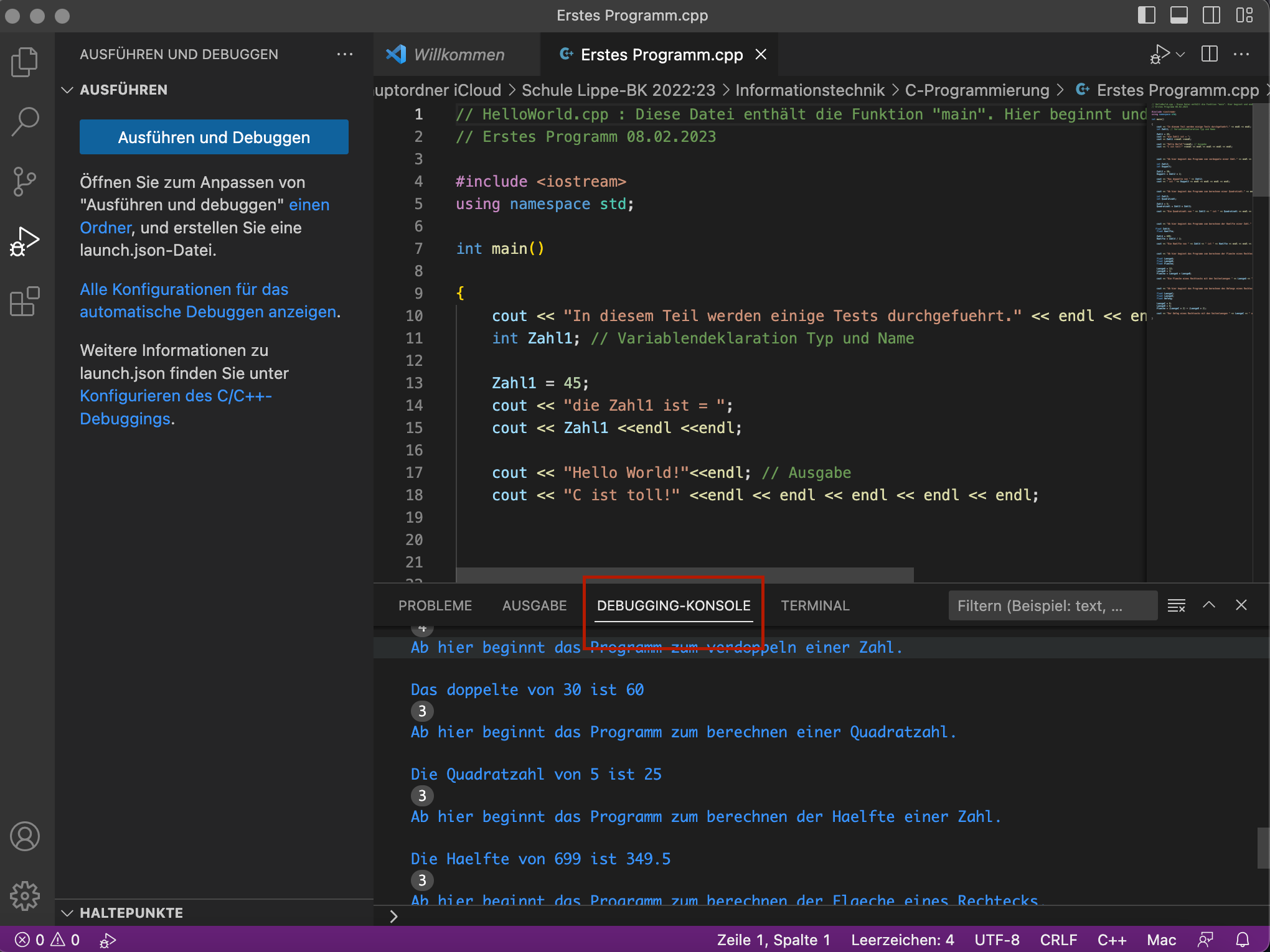Open the Search view icon
This screenshot has height=952, width=1270.
25,121
